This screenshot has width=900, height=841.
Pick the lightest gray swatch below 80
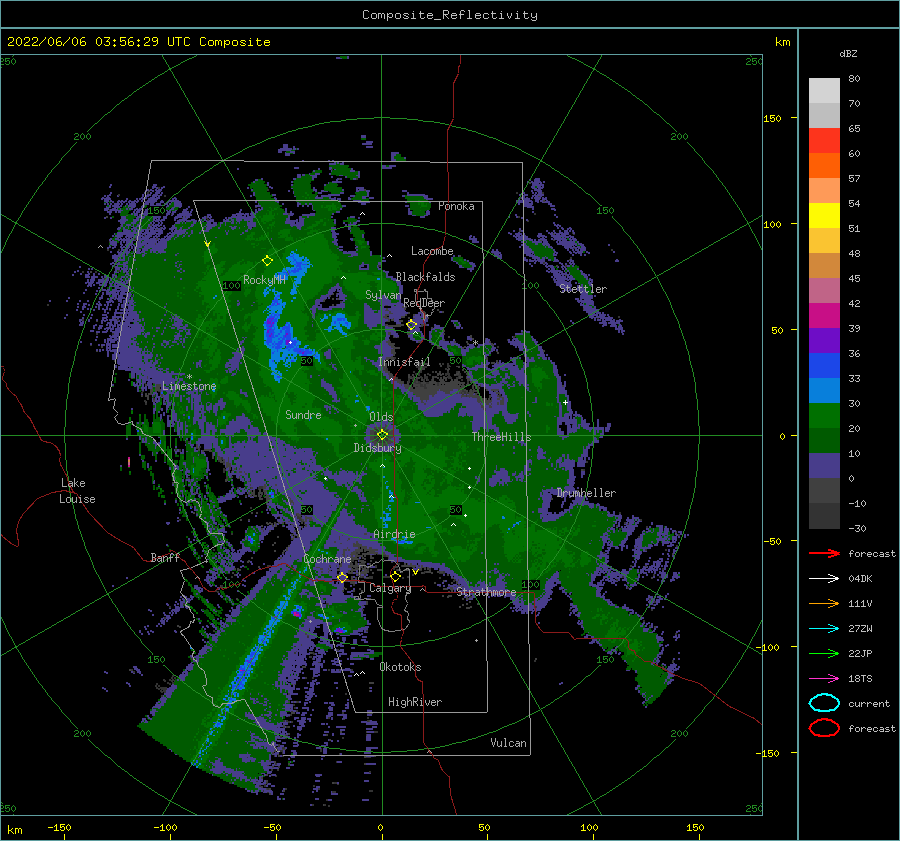pyautogui.click(x=824, y=90)
